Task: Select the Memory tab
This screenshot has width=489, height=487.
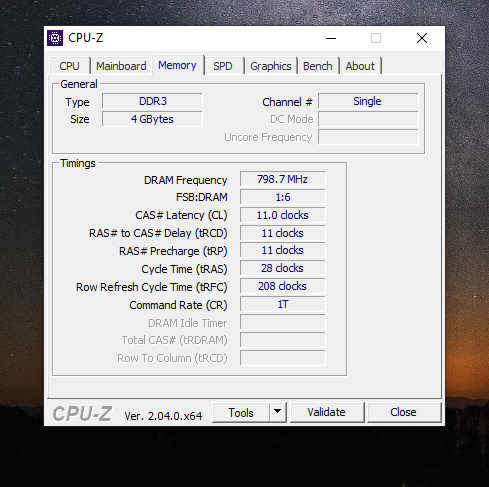Action: [x=177, y=65]
